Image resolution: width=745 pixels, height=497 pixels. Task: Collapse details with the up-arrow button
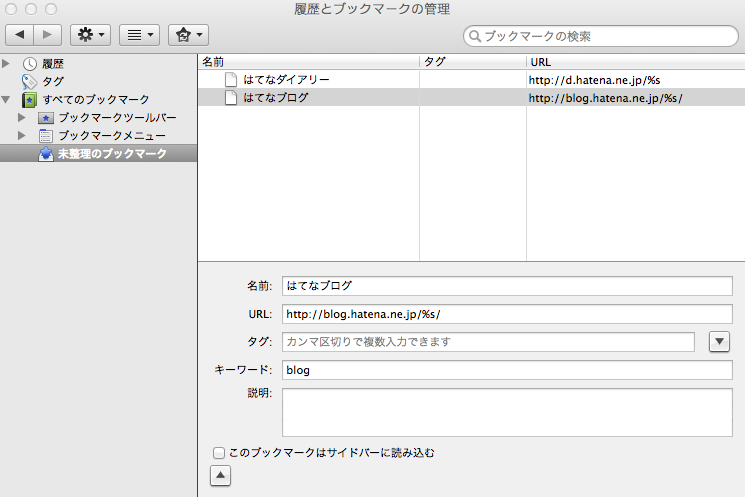coord(220,476)
